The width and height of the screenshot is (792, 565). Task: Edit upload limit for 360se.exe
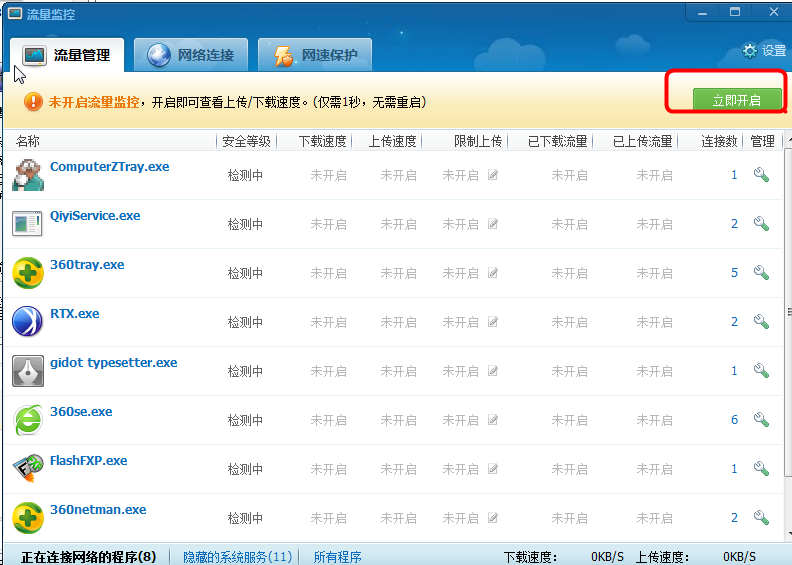click(493, 420)
